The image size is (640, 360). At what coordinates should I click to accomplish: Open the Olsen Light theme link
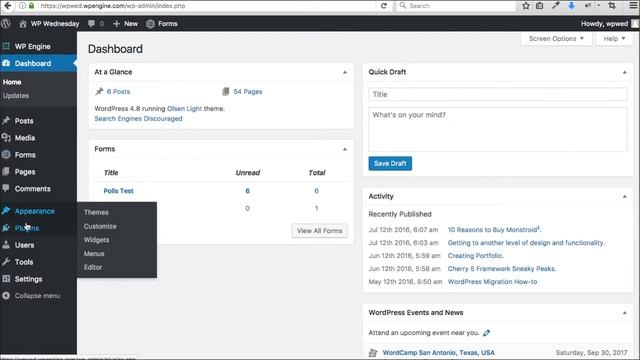(184, 109)
